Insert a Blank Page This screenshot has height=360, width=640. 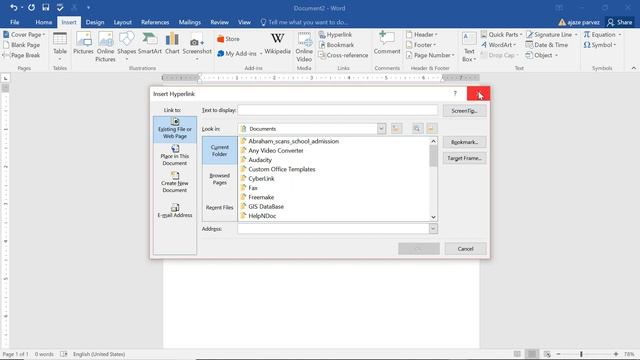tap(21, 45)
